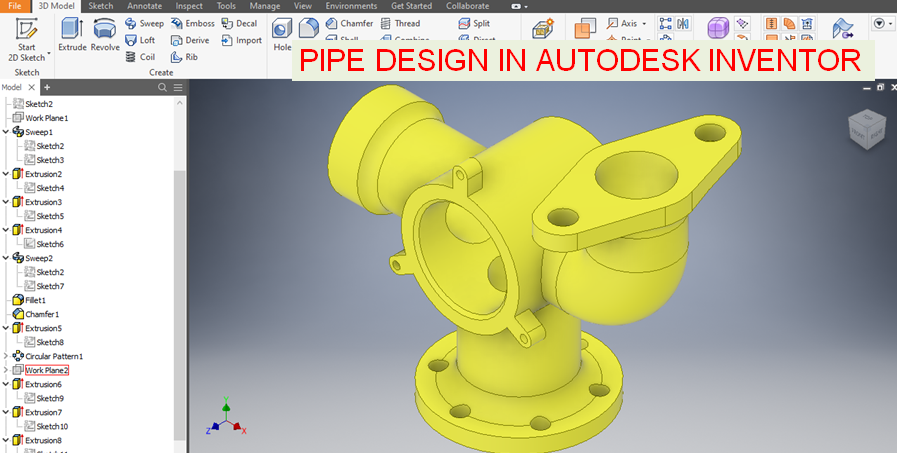Select the Emboss tool
The image size is (897, 453).
(193, 23)
